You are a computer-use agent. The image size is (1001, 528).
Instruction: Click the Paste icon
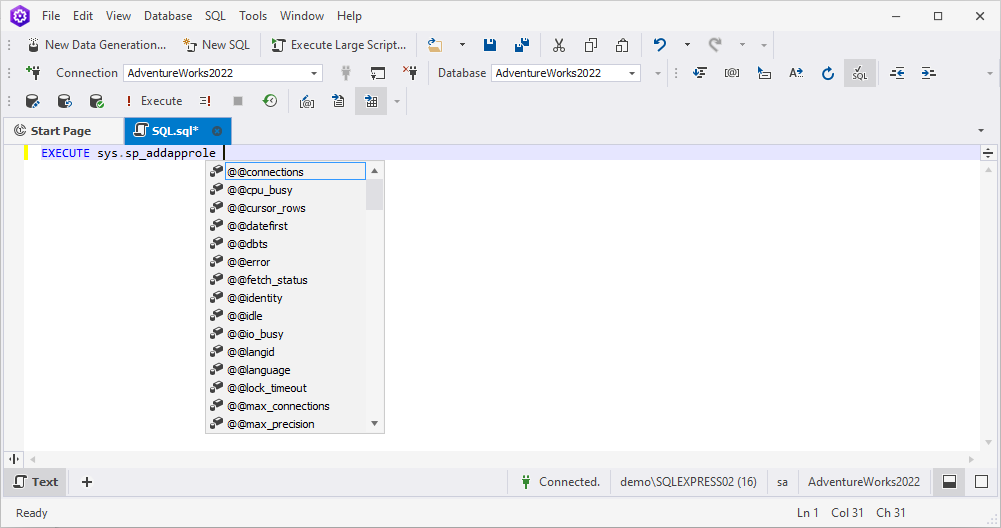(x=622, y=45)
